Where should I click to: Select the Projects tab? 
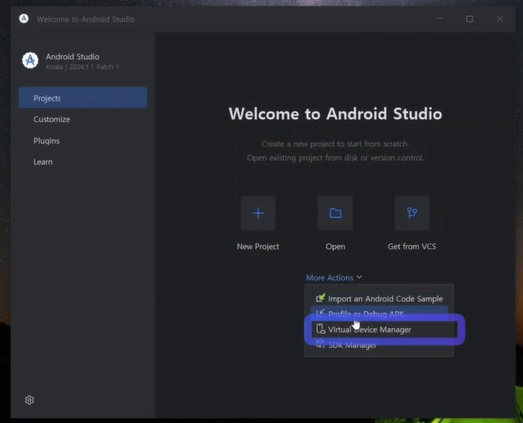click(83, 98)
